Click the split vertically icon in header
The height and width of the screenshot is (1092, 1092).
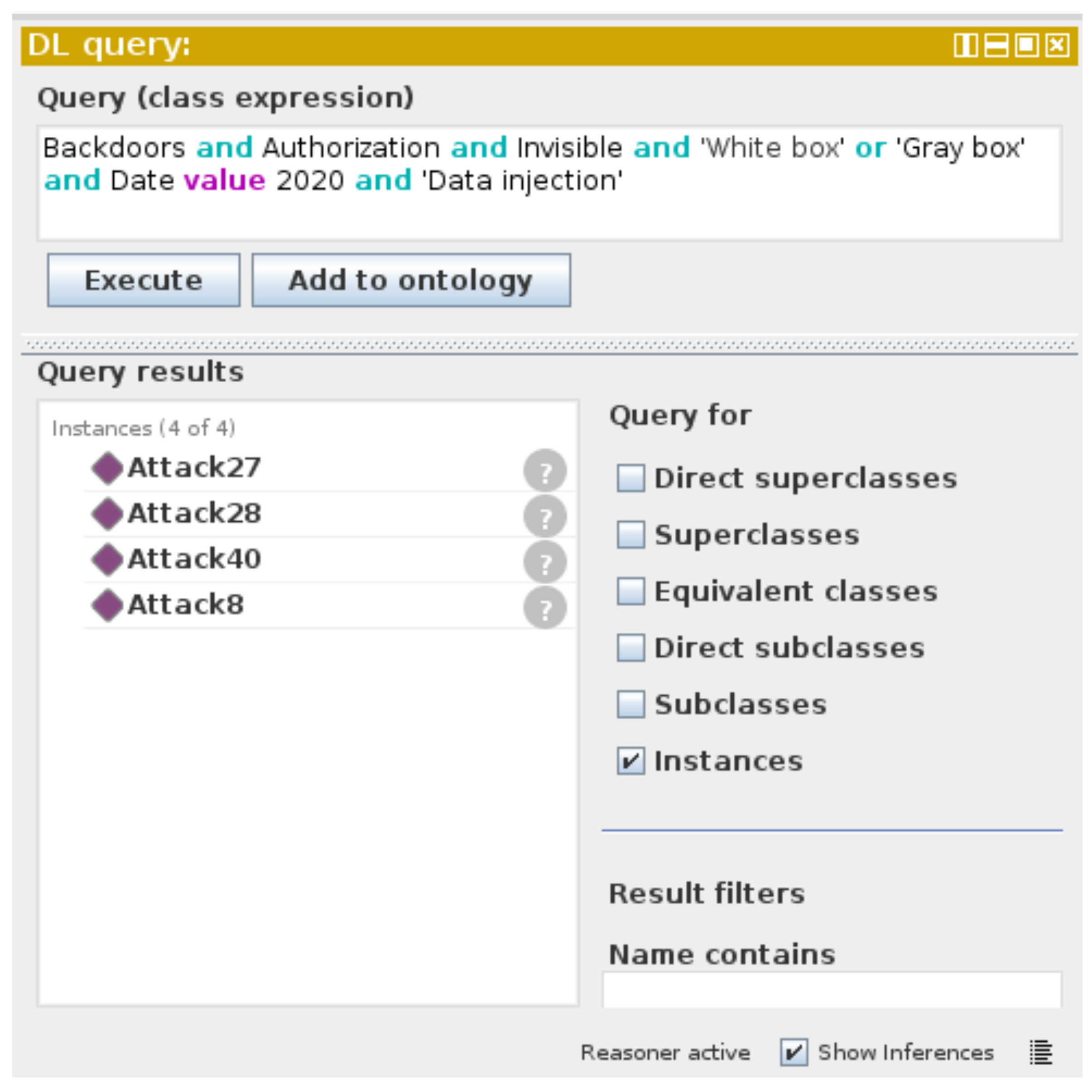pyautogui.click(x=965, y=45)
